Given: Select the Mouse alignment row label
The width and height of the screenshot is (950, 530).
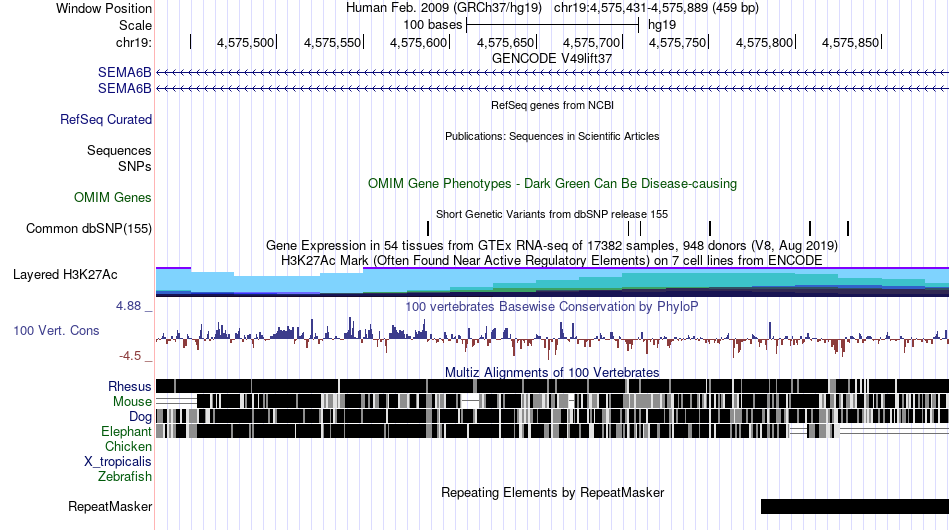Looking at the screenshot, I should (132, 402).
